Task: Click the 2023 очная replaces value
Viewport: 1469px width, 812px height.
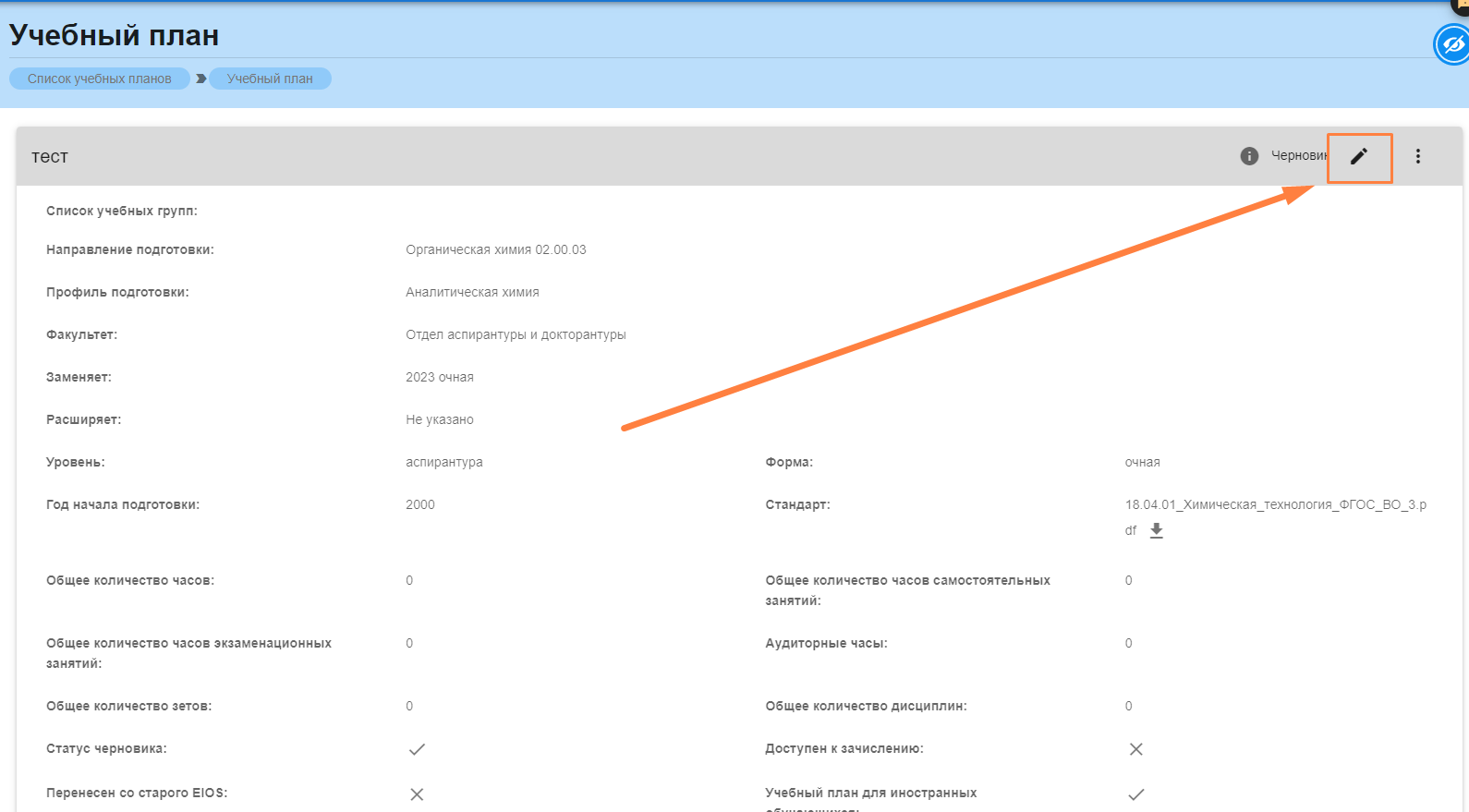Action: [439, 377]
